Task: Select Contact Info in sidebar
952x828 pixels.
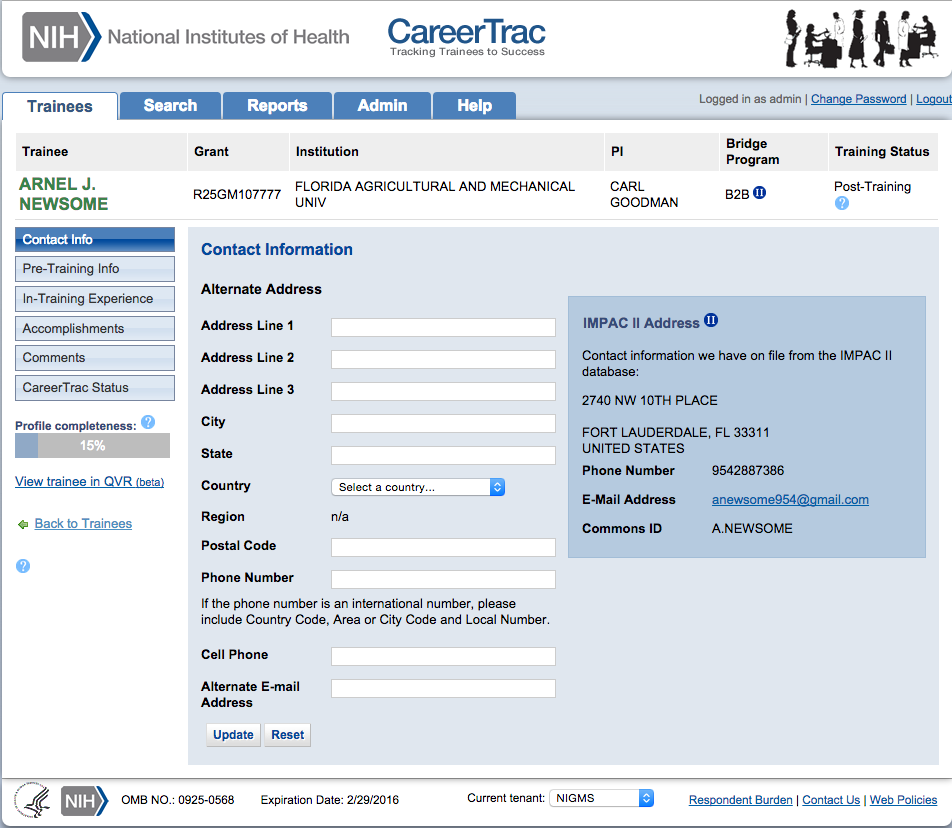Action: pyautogui.click(x=95, y=239)
